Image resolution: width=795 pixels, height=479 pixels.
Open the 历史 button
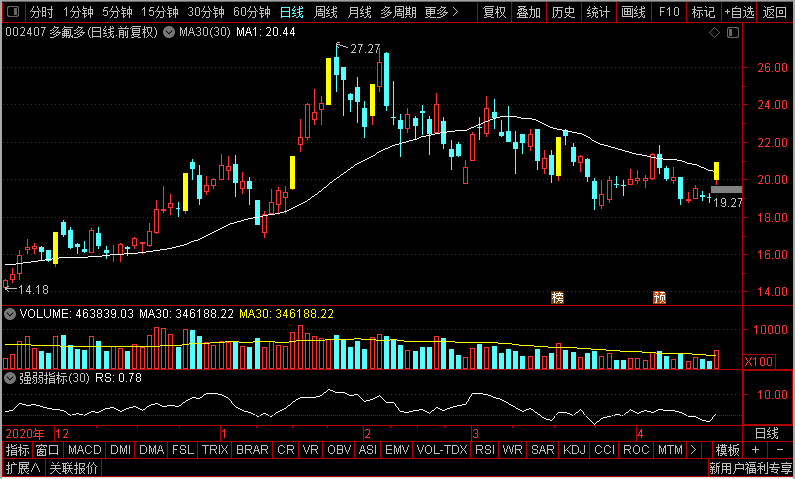pyautogui.click(x=564, y=12)
